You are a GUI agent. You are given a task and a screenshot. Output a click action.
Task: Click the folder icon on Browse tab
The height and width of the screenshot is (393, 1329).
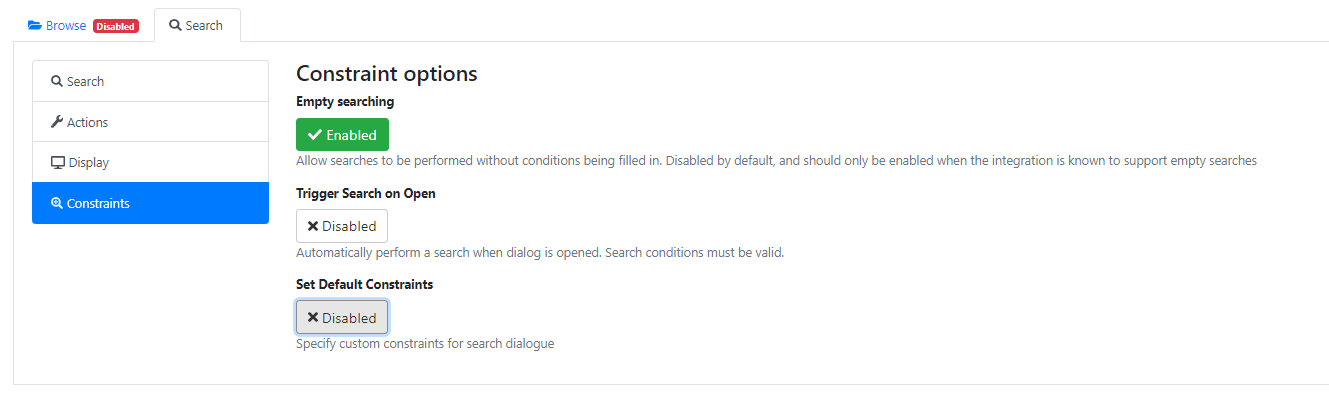[x=35, y=25]
